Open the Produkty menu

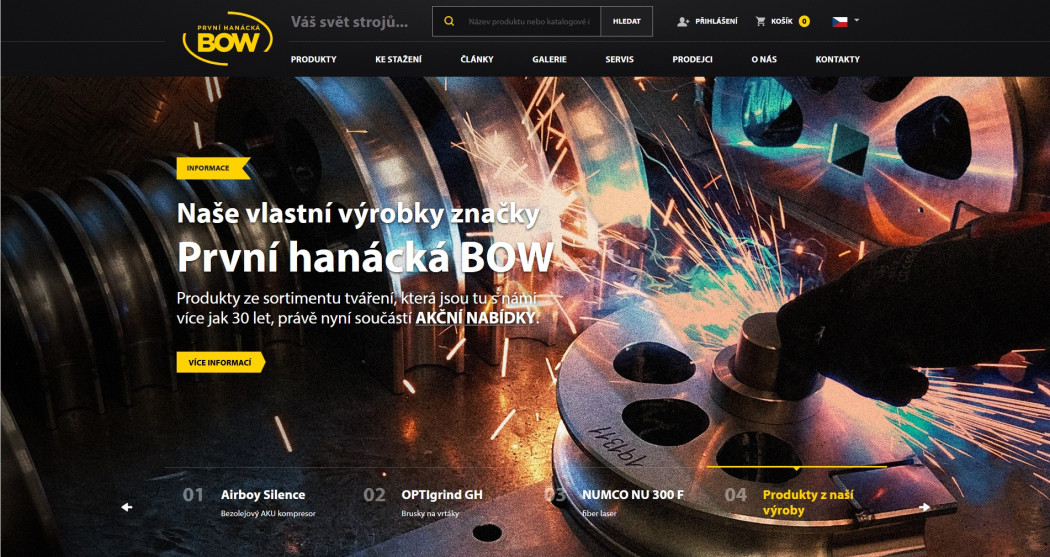point(313,59)
